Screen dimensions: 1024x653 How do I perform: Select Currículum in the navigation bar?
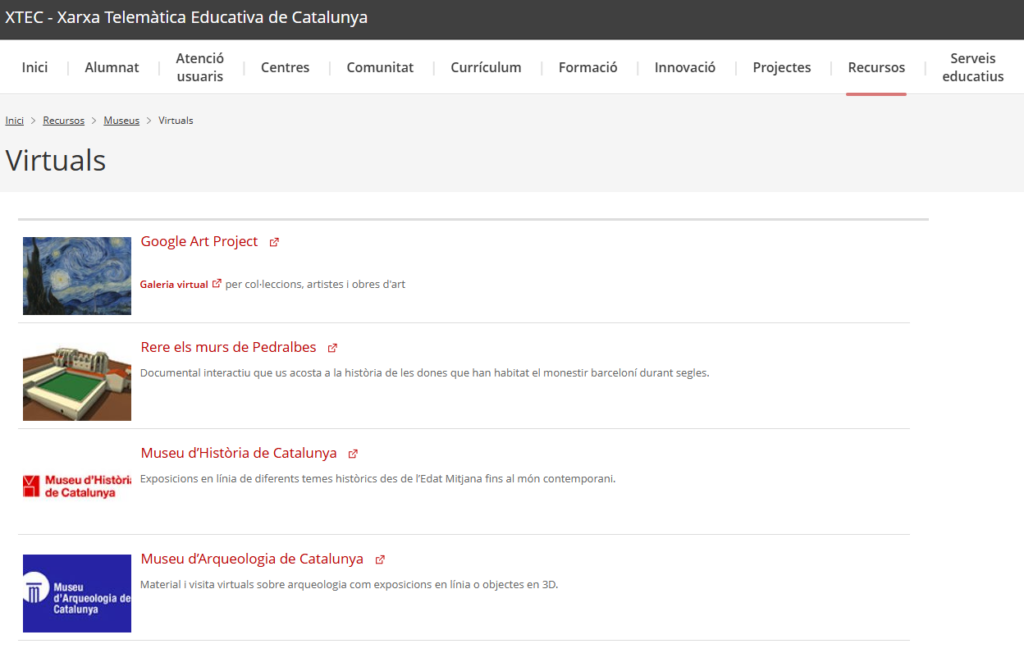point(486,68)
